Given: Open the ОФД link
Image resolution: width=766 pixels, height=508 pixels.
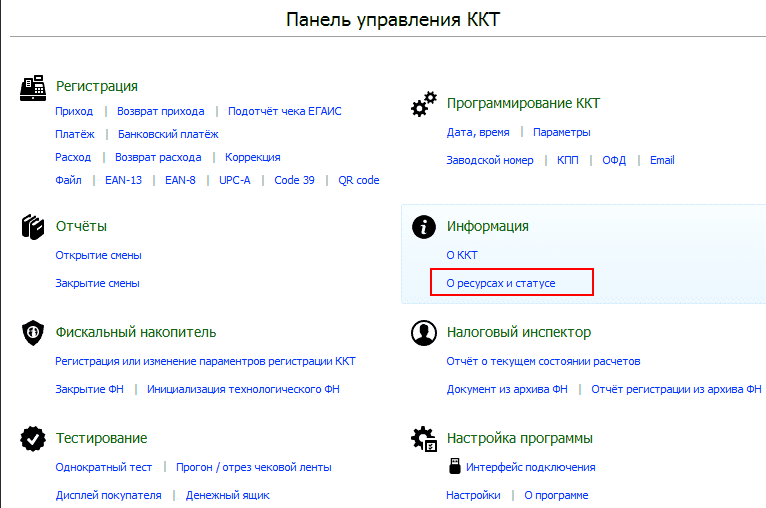Looking at the screenshot, I should click(614, 160).
